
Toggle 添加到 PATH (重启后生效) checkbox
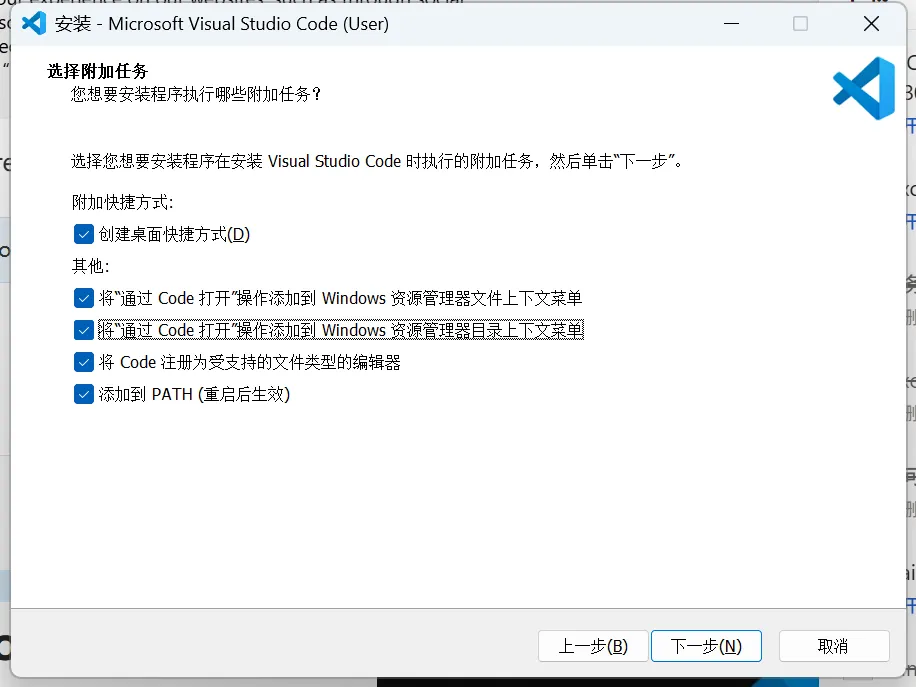[84, 394]
